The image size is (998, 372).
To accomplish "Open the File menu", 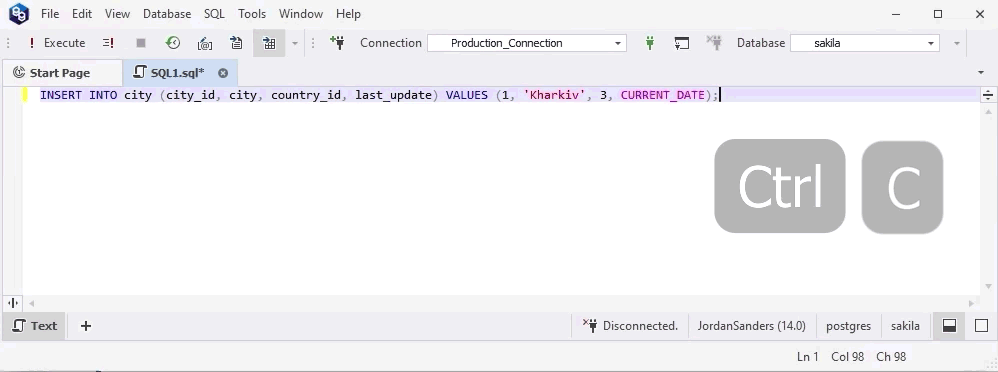I will (50, 13).
